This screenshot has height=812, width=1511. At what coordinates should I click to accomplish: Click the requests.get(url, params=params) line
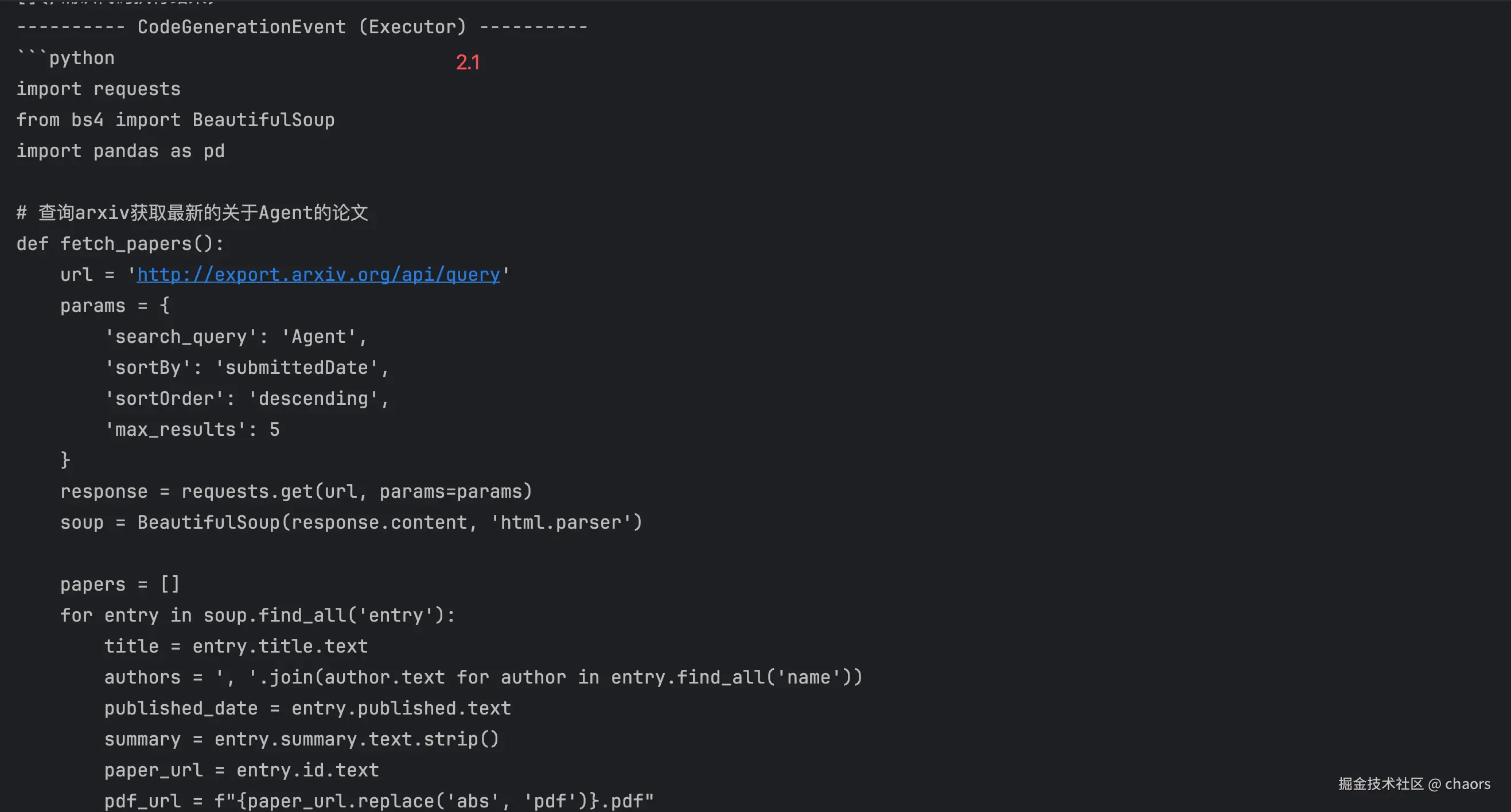tap(295, 491)
